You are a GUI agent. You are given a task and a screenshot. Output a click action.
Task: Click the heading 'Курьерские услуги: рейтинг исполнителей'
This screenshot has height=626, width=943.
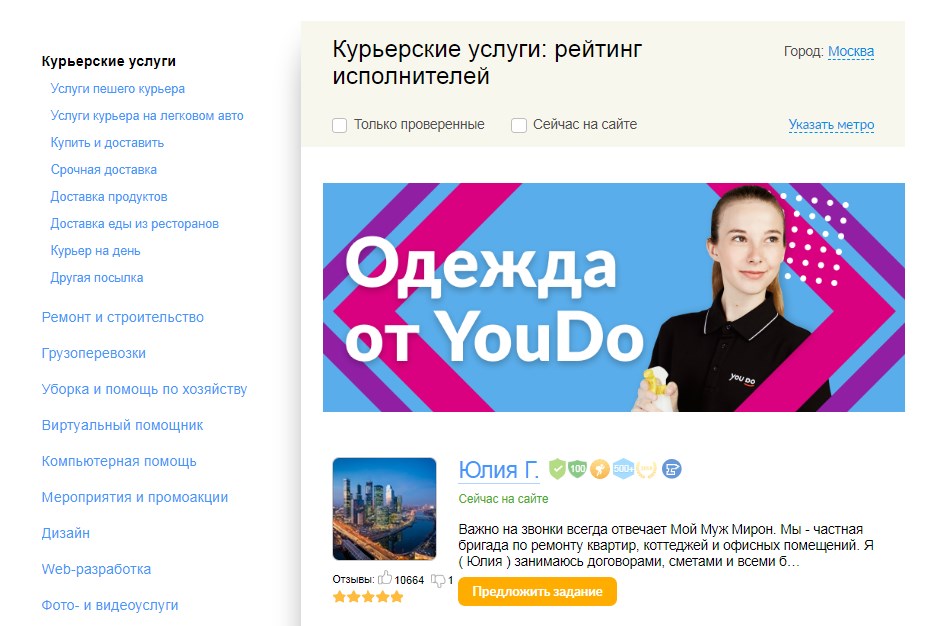tap(487, 63)
